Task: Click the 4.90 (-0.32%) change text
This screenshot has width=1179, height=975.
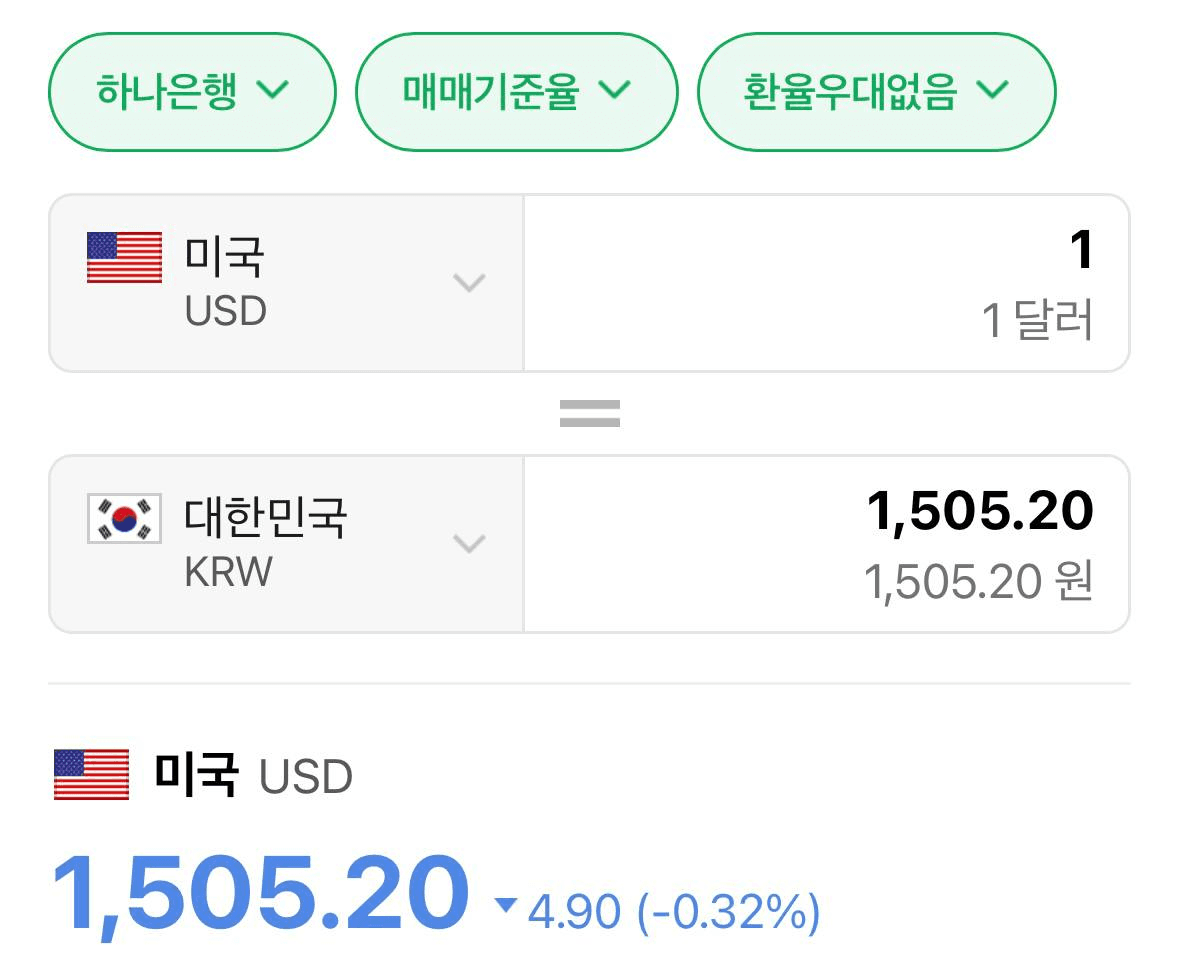Action: (x=674, y=912)
